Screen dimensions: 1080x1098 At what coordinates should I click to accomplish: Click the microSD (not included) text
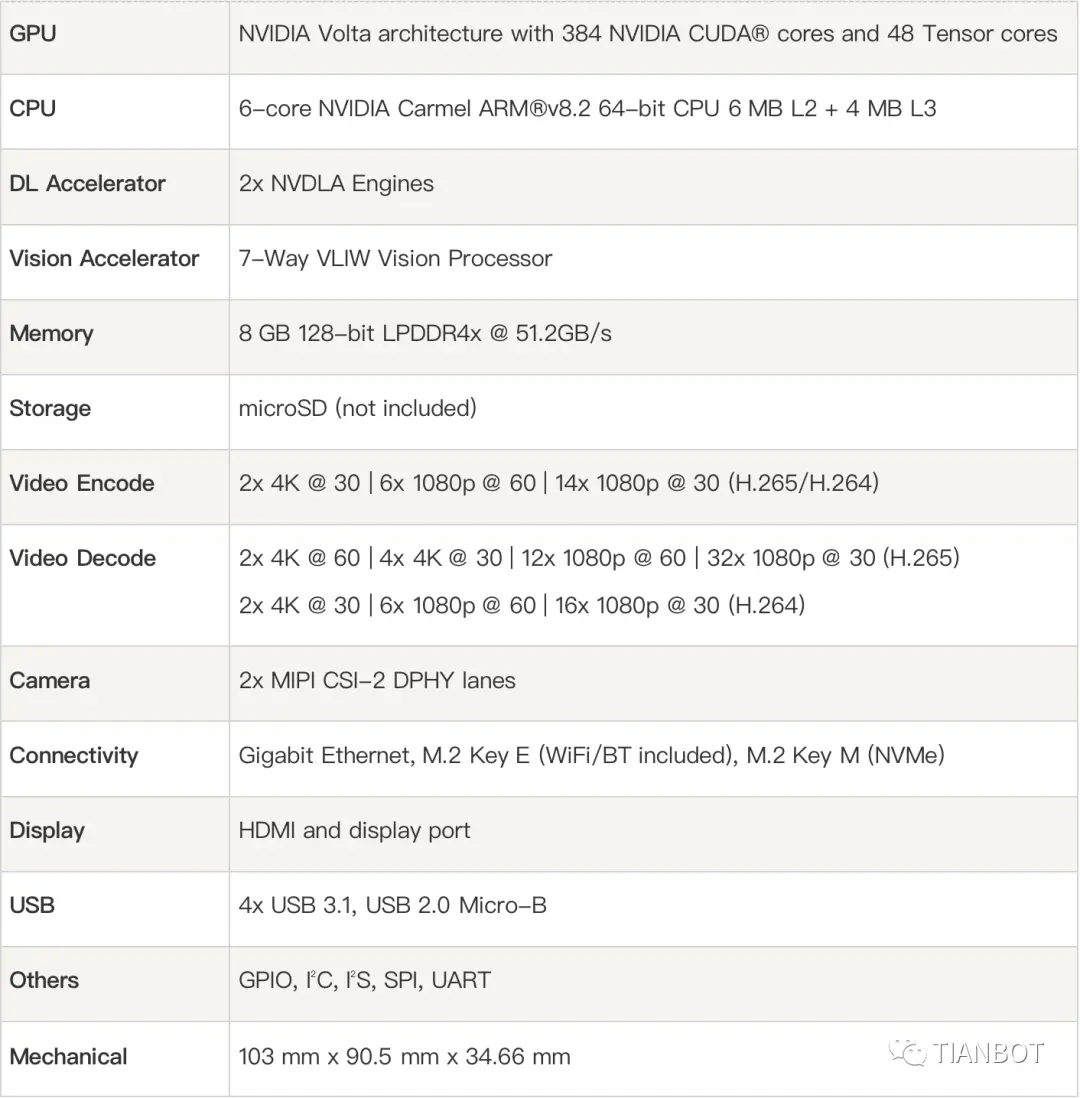(x=358, y=408)
